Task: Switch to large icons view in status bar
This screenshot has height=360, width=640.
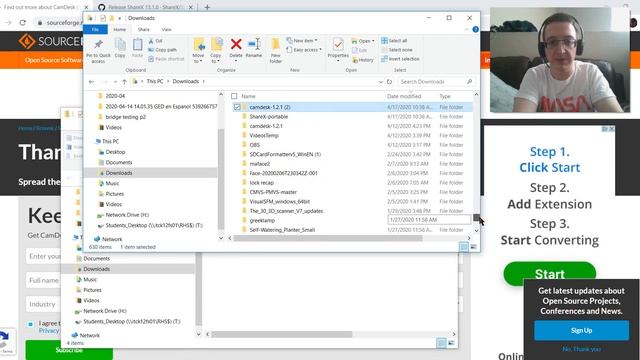Action: (x=473, y=247)
